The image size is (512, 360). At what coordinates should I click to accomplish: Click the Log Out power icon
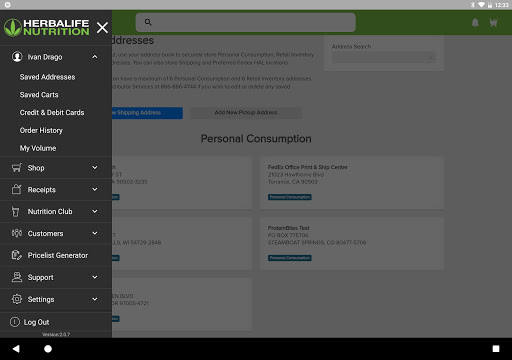[x=15, y=322]
